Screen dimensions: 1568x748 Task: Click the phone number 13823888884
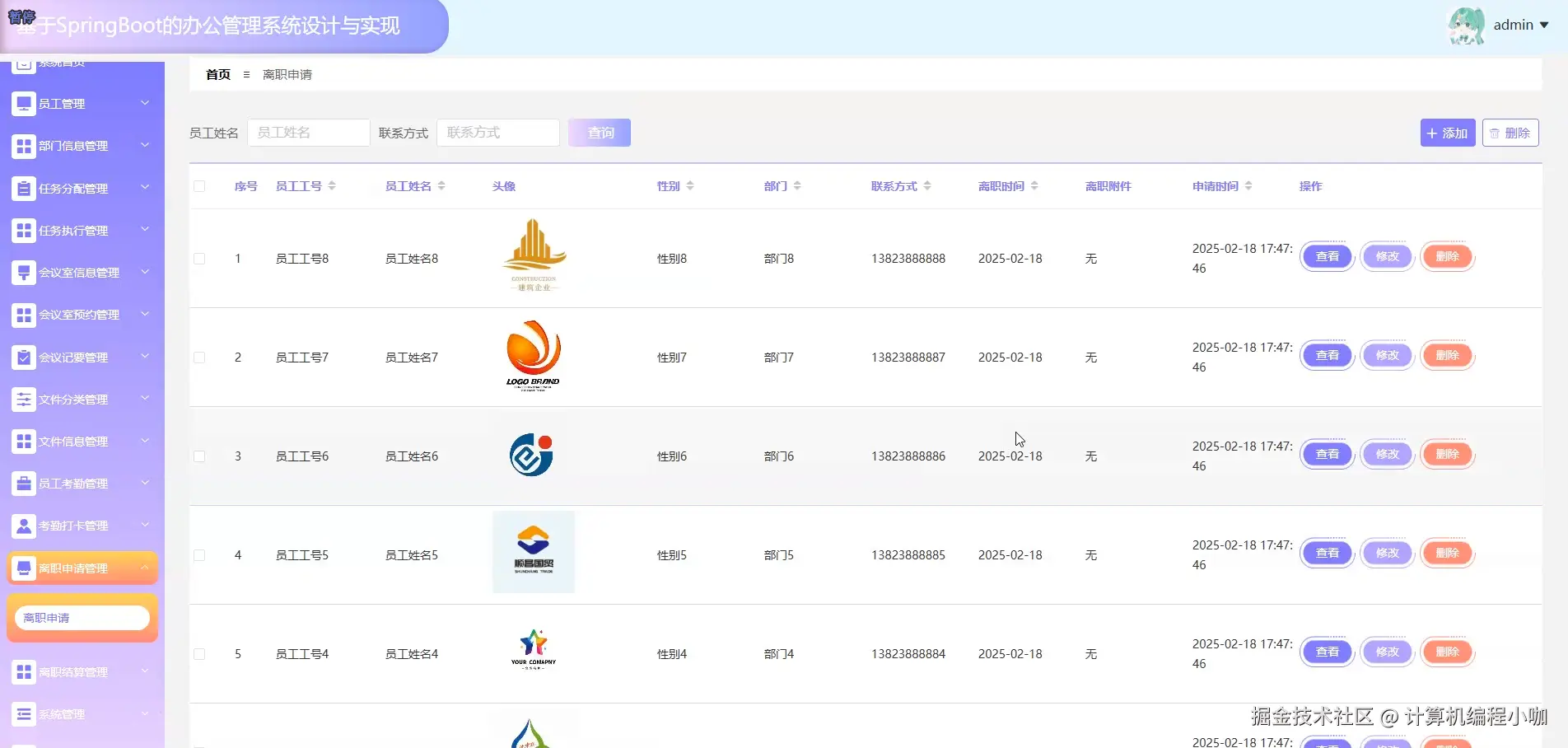[x=908, y=654]
